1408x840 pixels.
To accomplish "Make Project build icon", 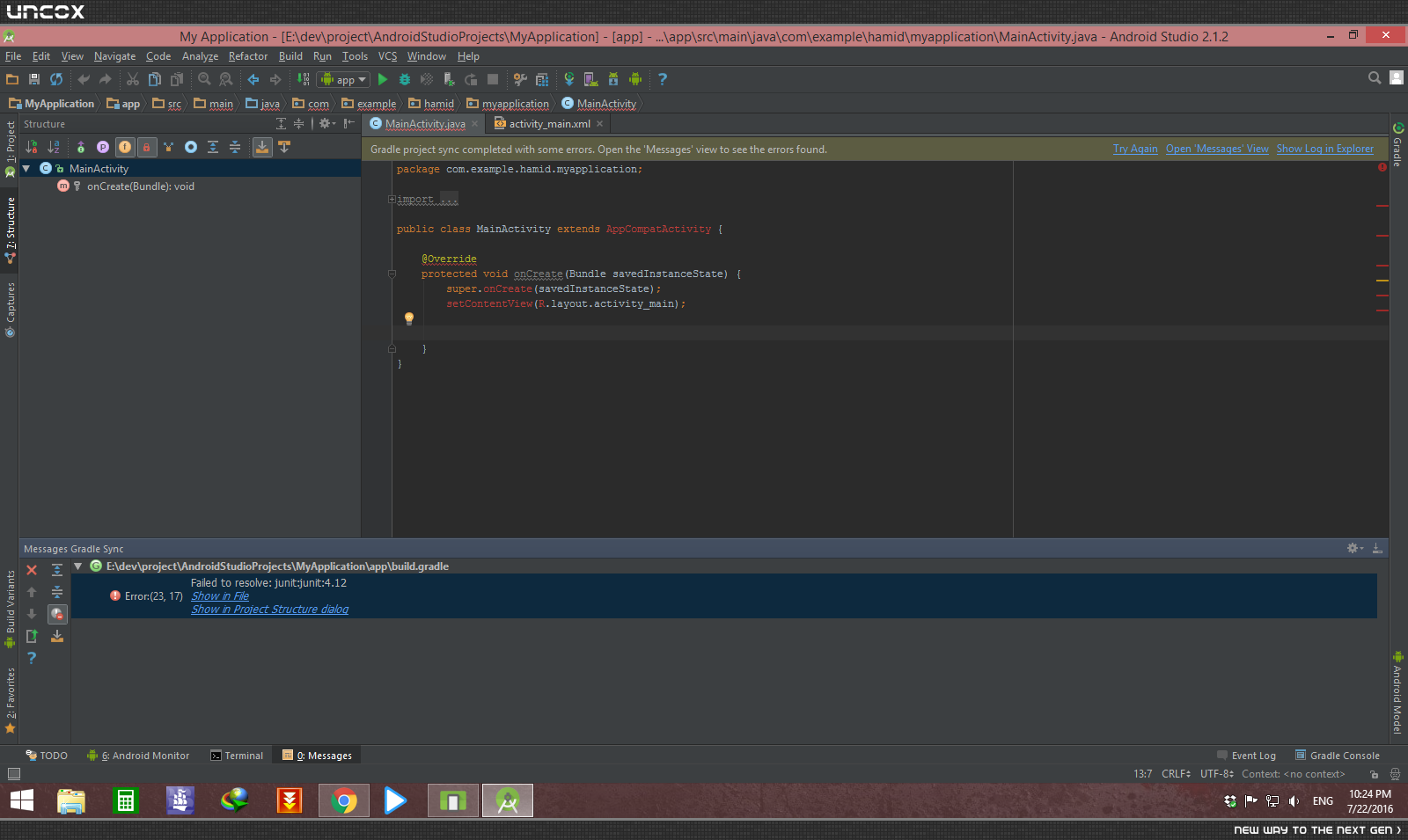I will tap(303, 79).
